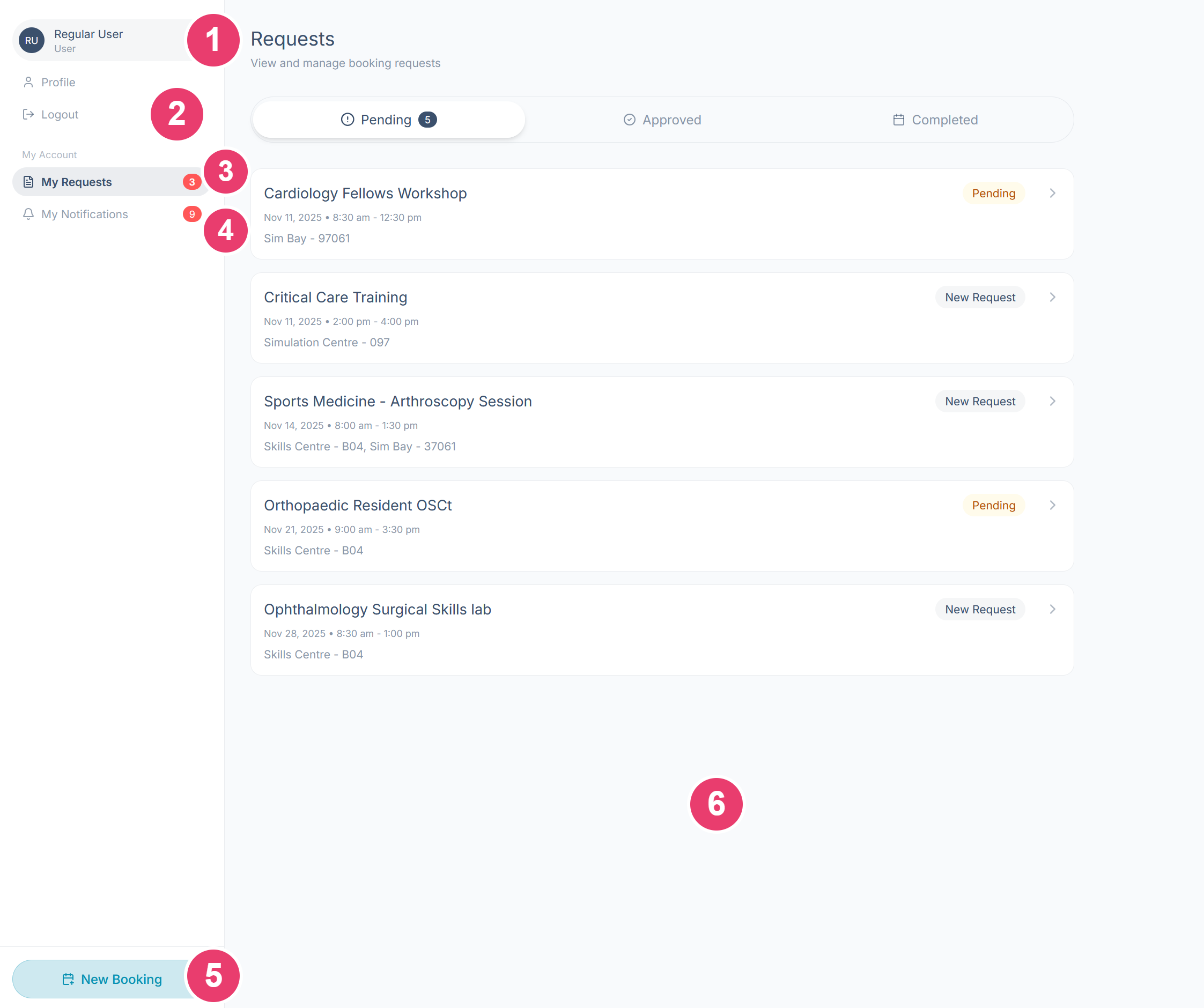Click the notifications count badge 9
This screenshot has height=1008, width=1204.
point(192,214)
